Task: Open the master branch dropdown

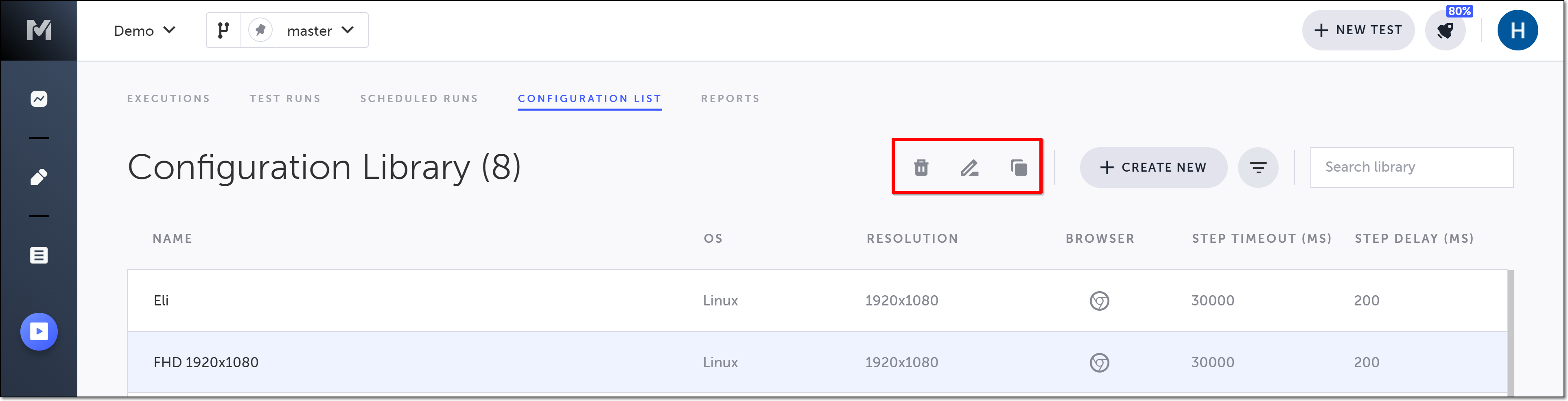Action: click(x=319, y=31)
